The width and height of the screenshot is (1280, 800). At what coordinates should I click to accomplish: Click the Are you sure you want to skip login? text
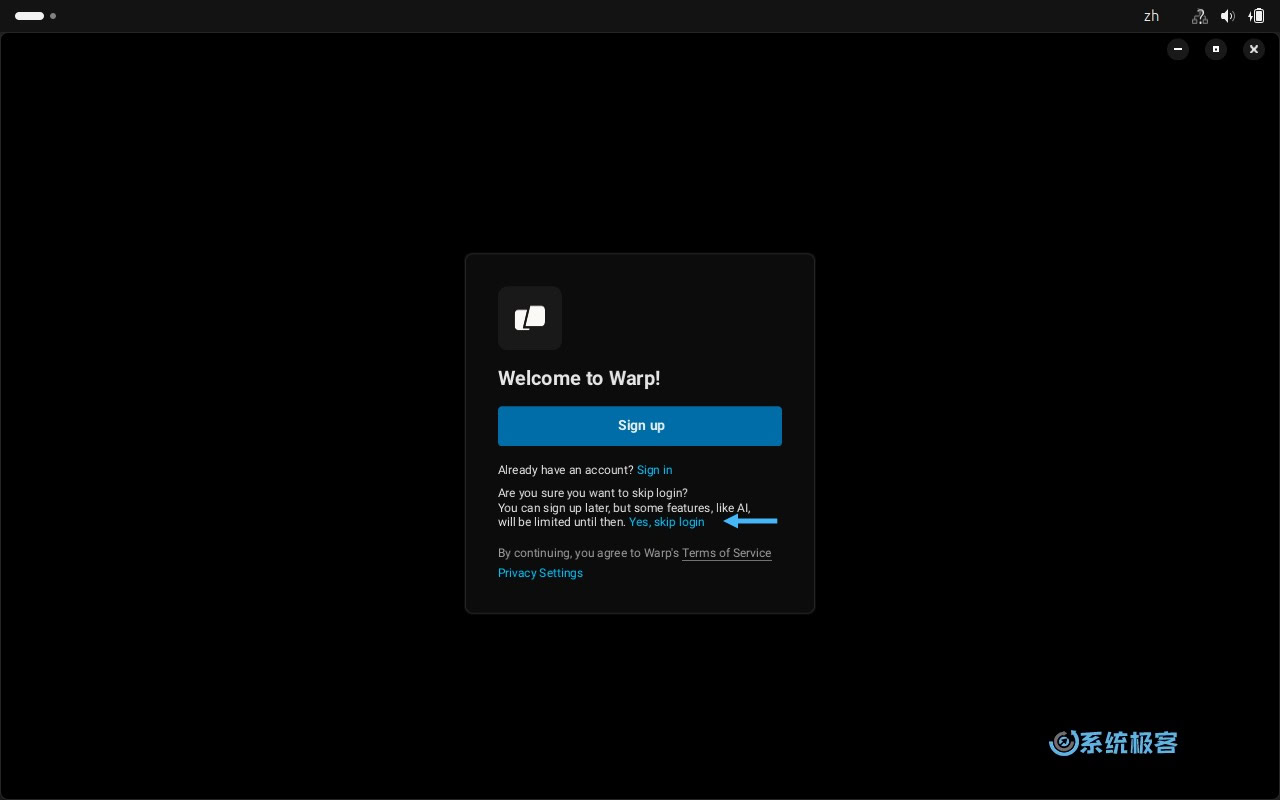593,493
